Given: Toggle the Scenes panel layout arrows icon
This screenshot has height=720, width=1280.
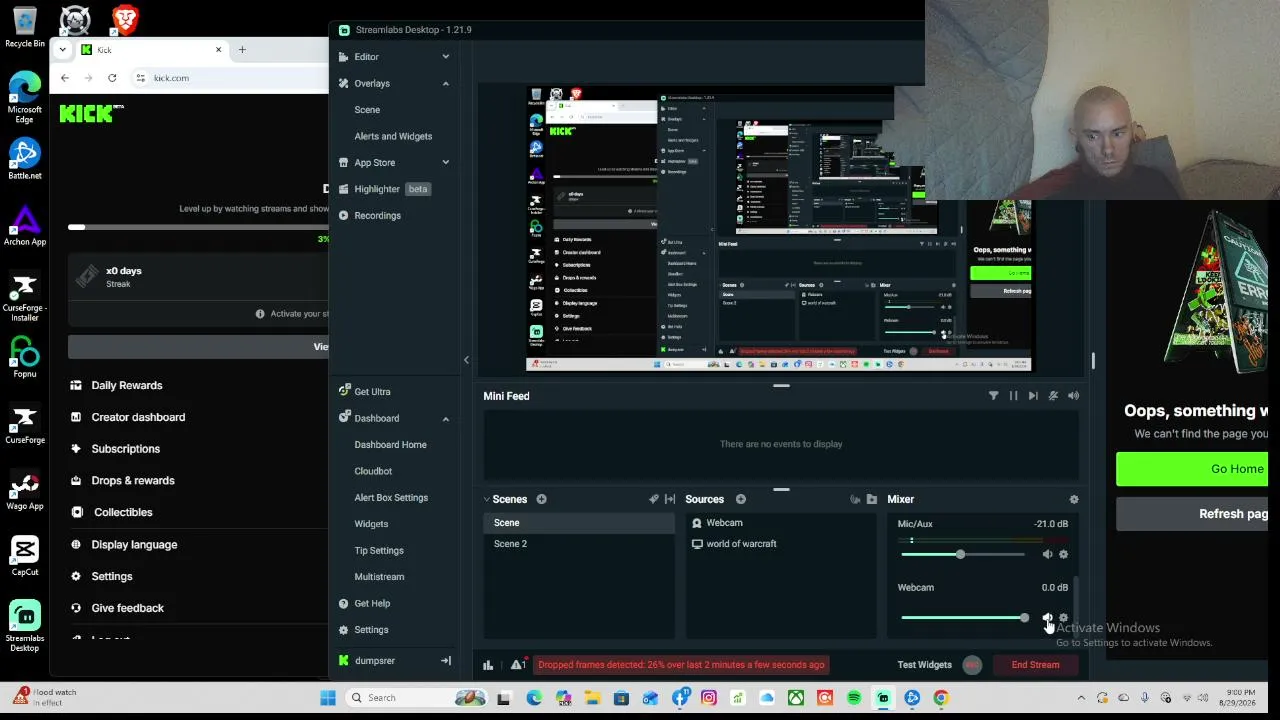Looking at the screenshot, I should (x=670, y=499).
